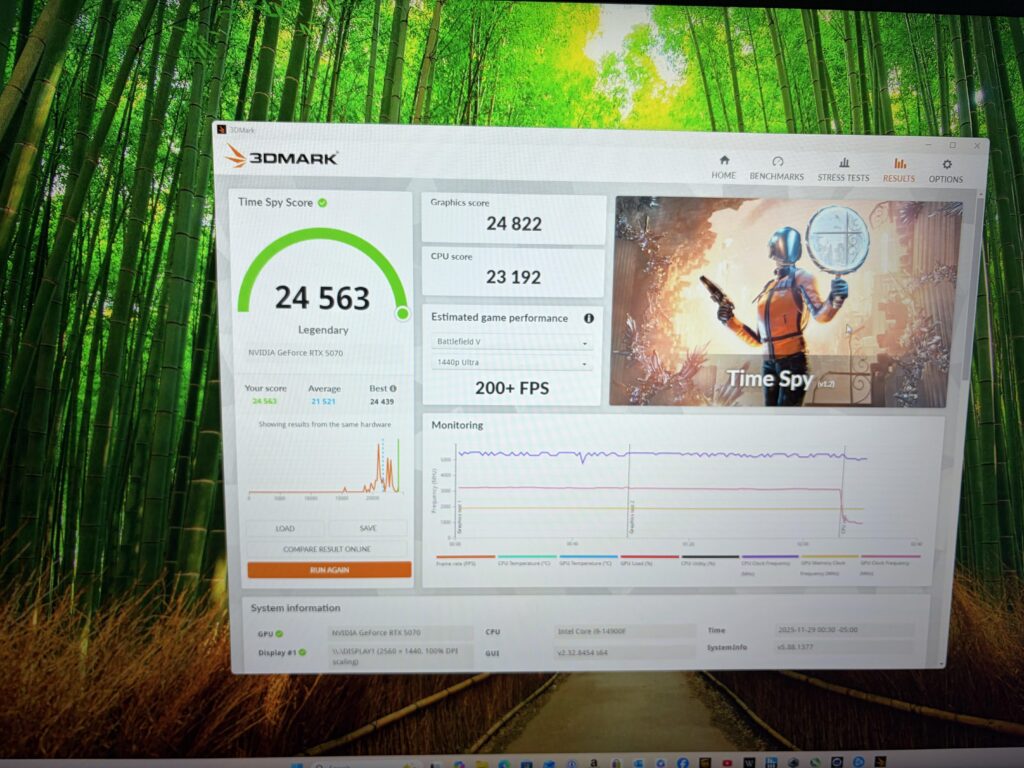Click the SystemInfo version field
Viewport: 1024px width, 768px height.
click(845, 647)
